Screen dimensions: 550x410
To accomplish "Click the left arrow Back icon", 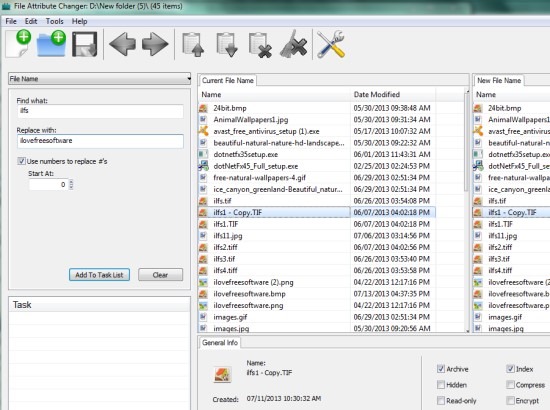I will [x=122, y=44].
